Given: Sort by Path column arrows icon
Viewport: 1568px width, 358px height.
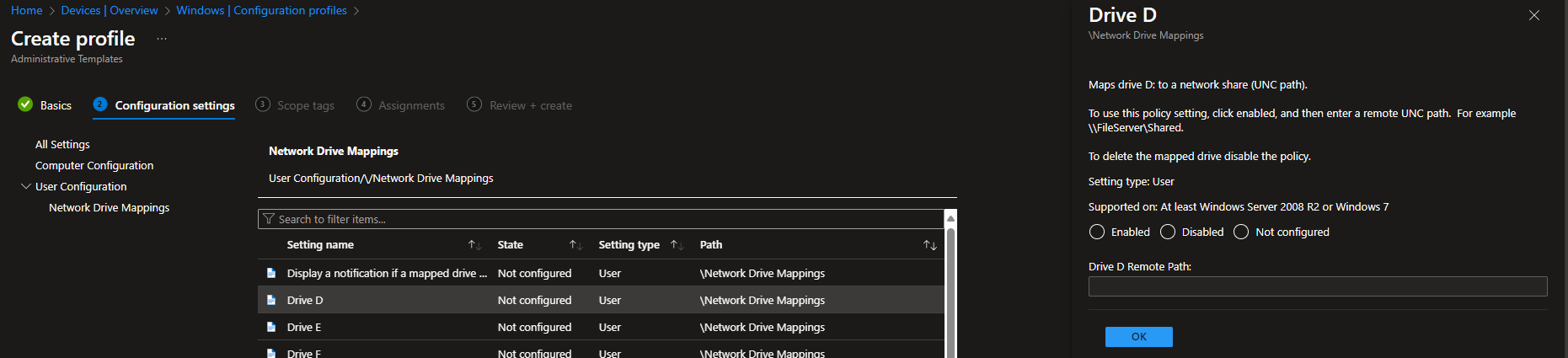Looking at the screenshot, I should [929, 245].
